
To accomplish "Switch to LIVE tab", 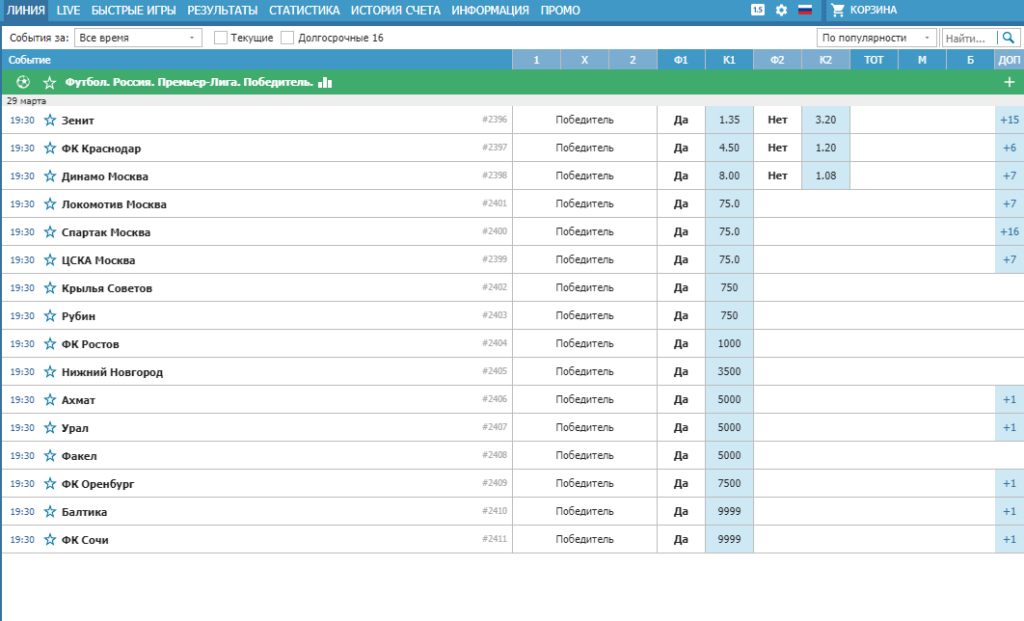I will point(68,10).
